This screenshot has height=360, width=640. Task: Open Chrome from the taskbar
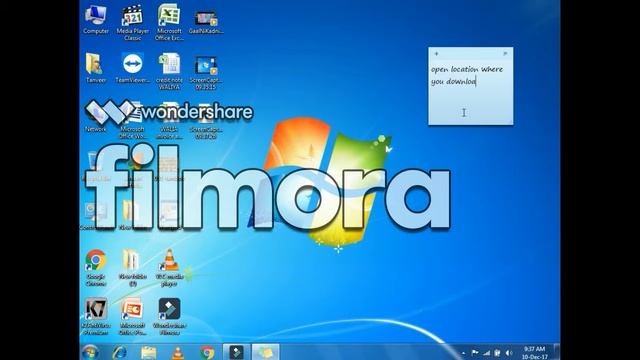point(207,352)
